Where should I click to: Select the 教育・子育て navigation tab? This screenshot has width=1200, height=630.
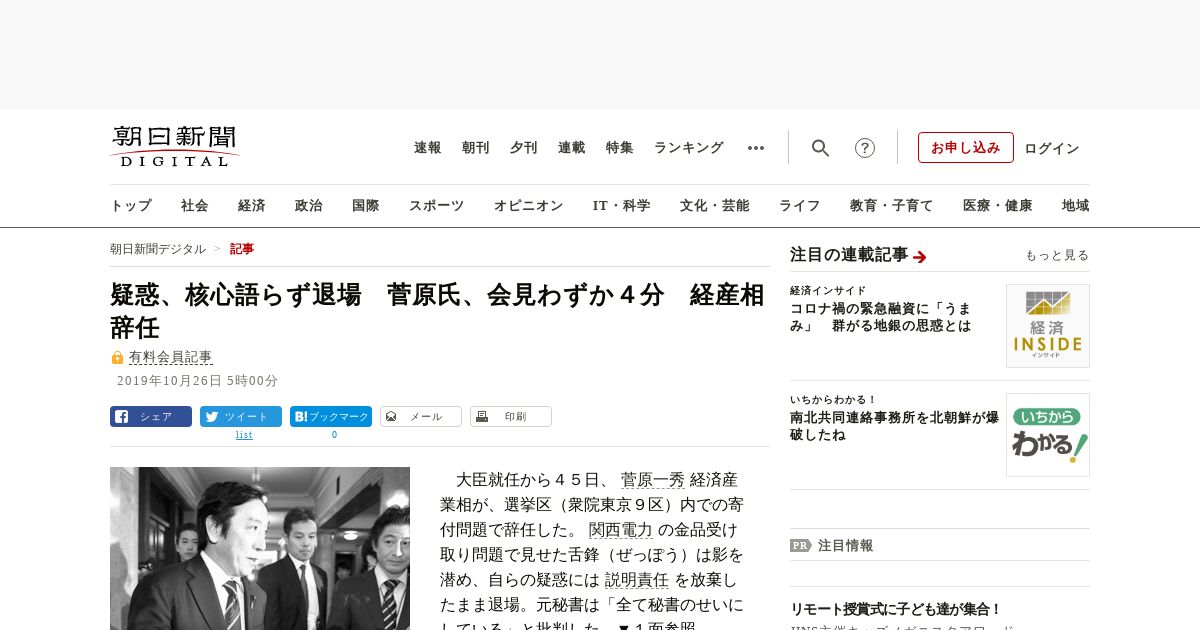tap(892, 206)
